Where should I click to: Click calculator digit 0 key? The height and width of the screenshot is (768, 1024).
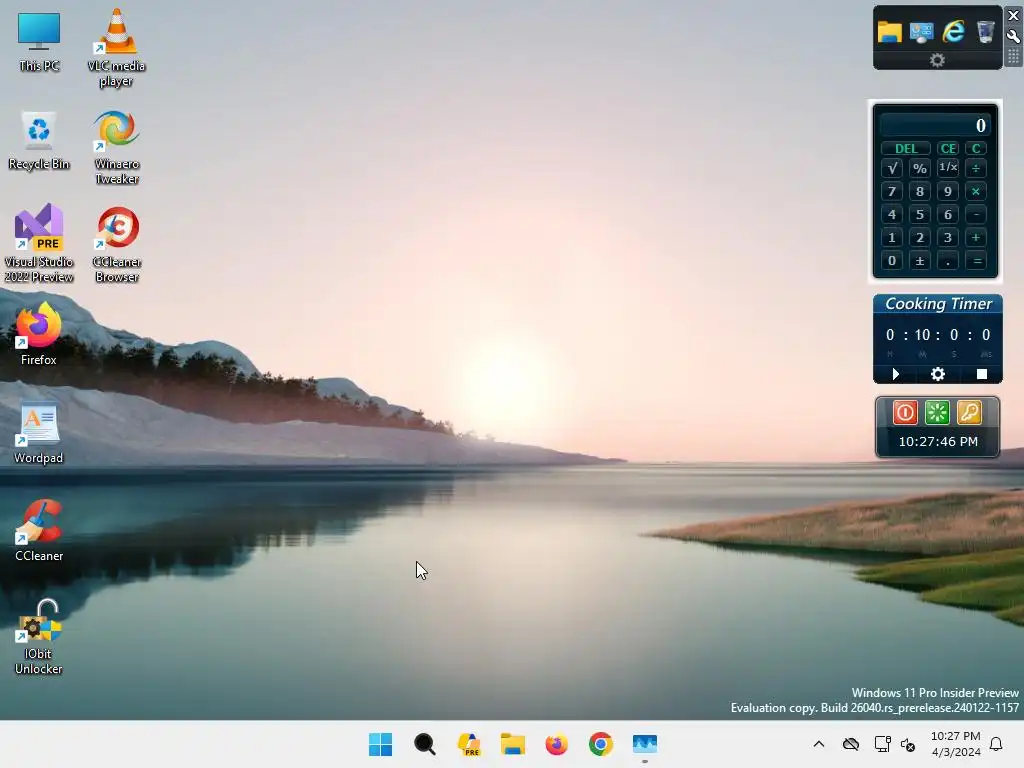(x=892, y=261)
